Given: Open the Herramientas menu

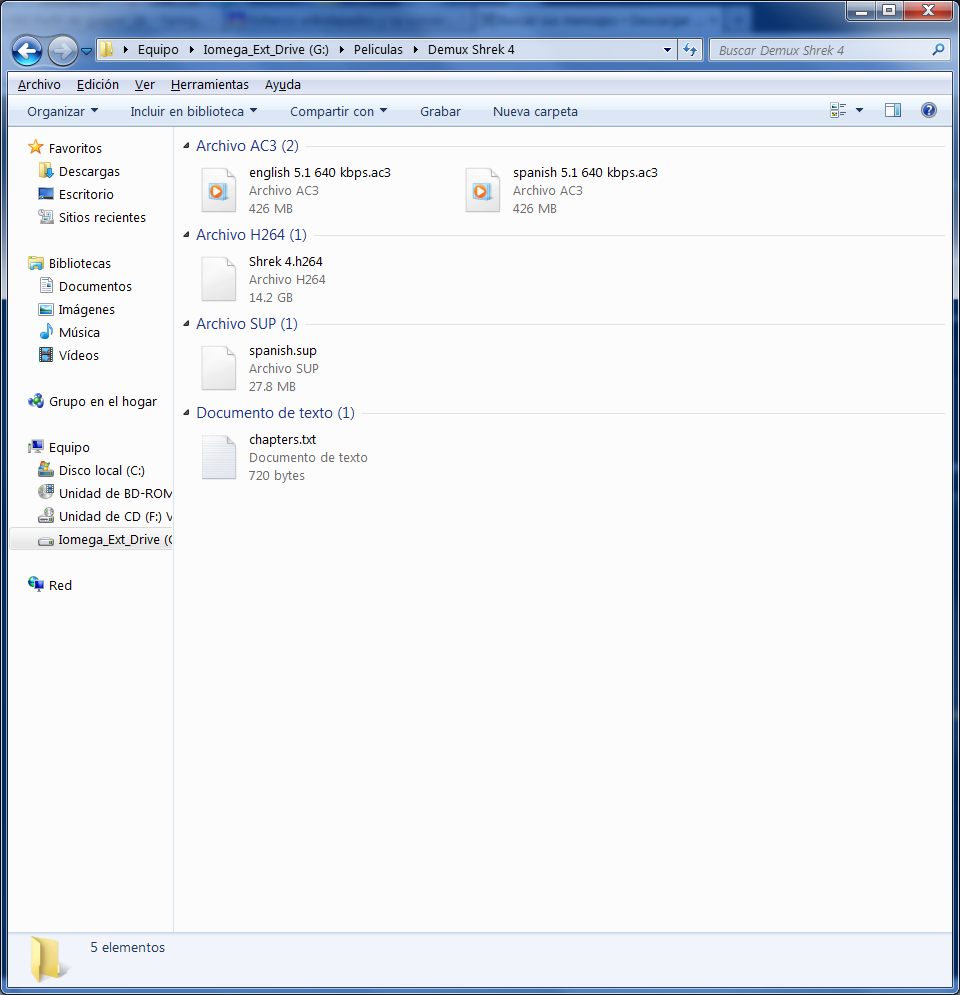Looking at the screenshot, I should click(209, 84).
